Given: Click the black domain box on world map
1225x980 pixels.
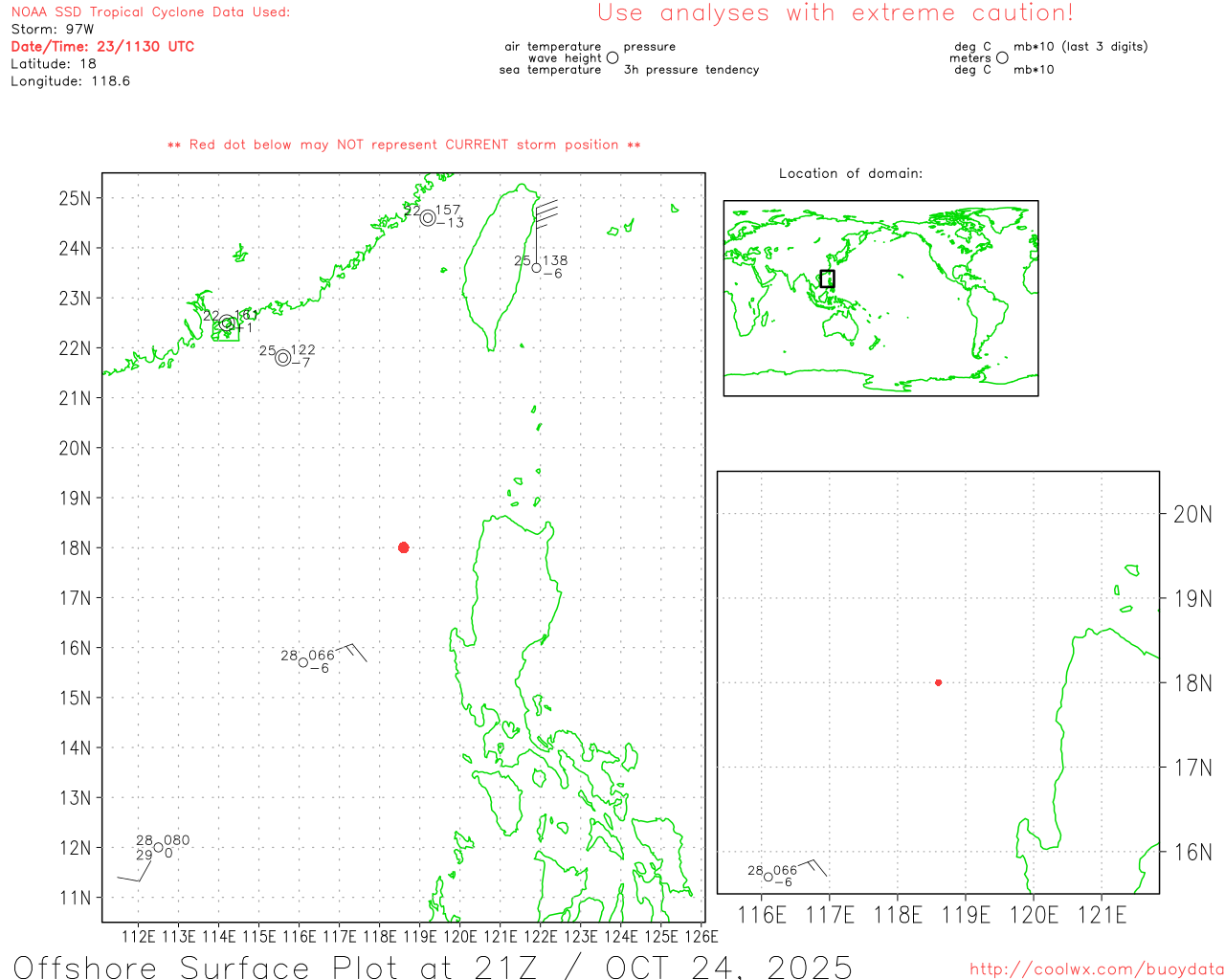Looking at the screenshot, I should pyautogui.click(x=827, y=278).
